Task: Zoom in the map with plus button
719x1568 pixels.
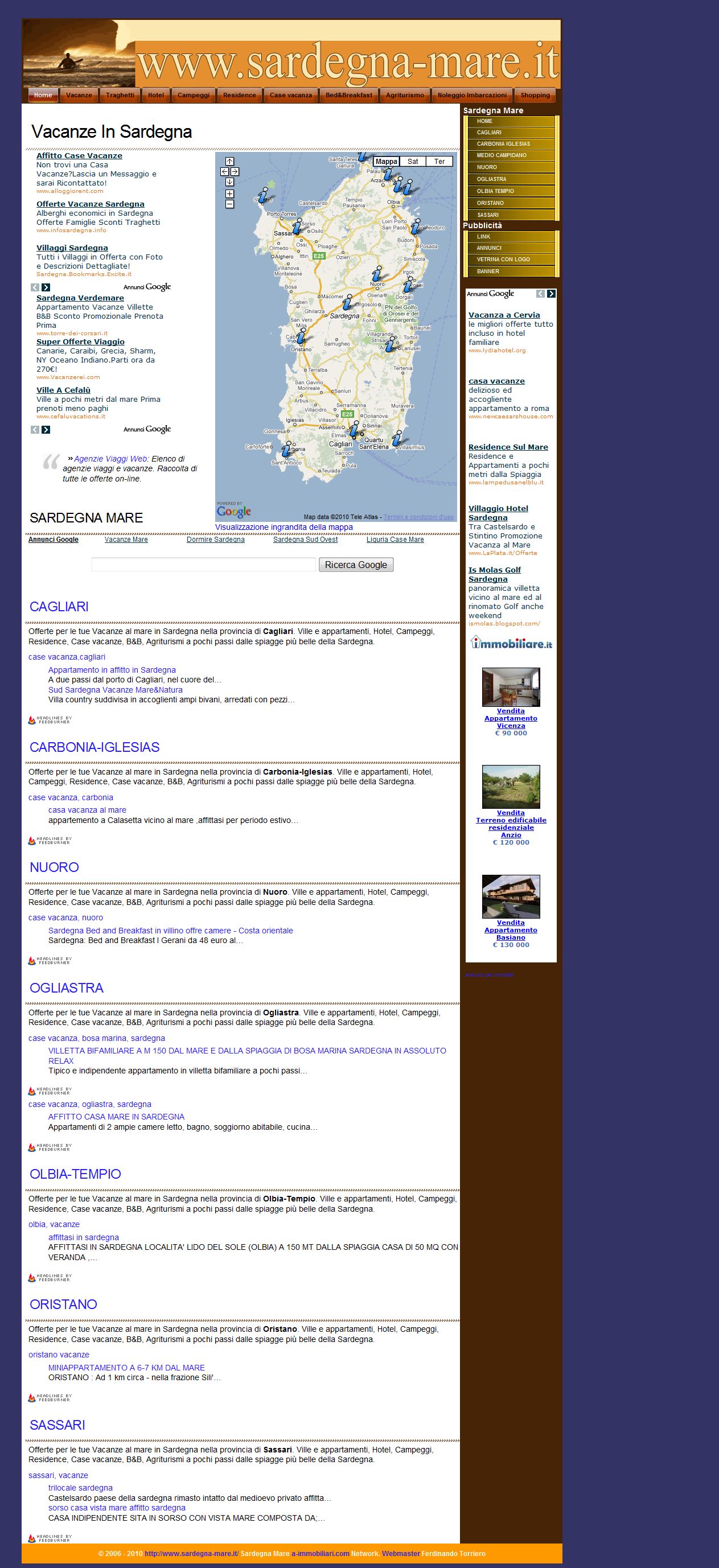Action: click(x=229, y=194)
